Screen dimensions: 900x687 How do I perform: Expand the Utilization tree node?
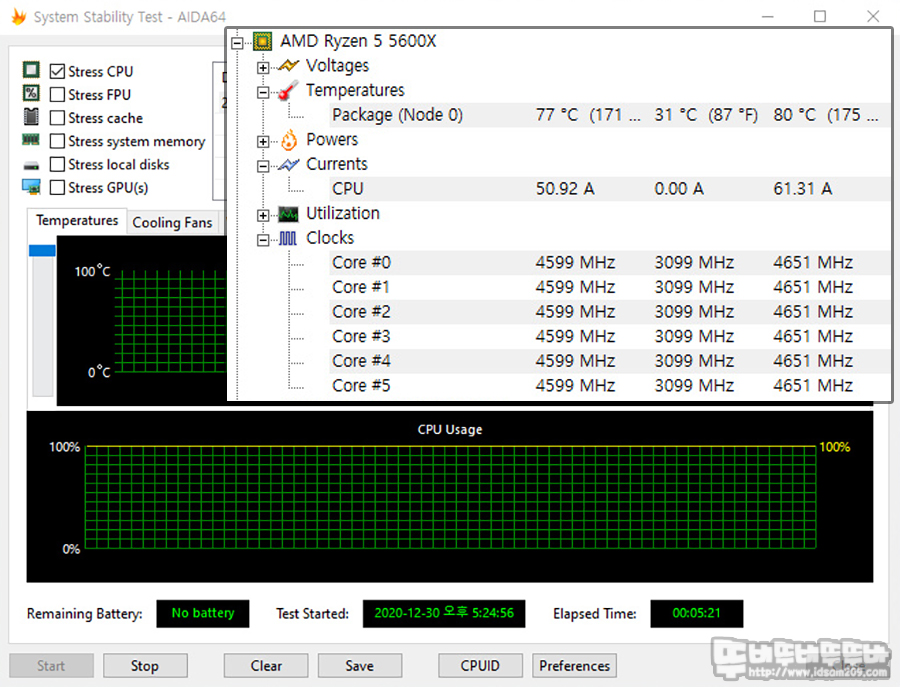click(x=263, y=215)
